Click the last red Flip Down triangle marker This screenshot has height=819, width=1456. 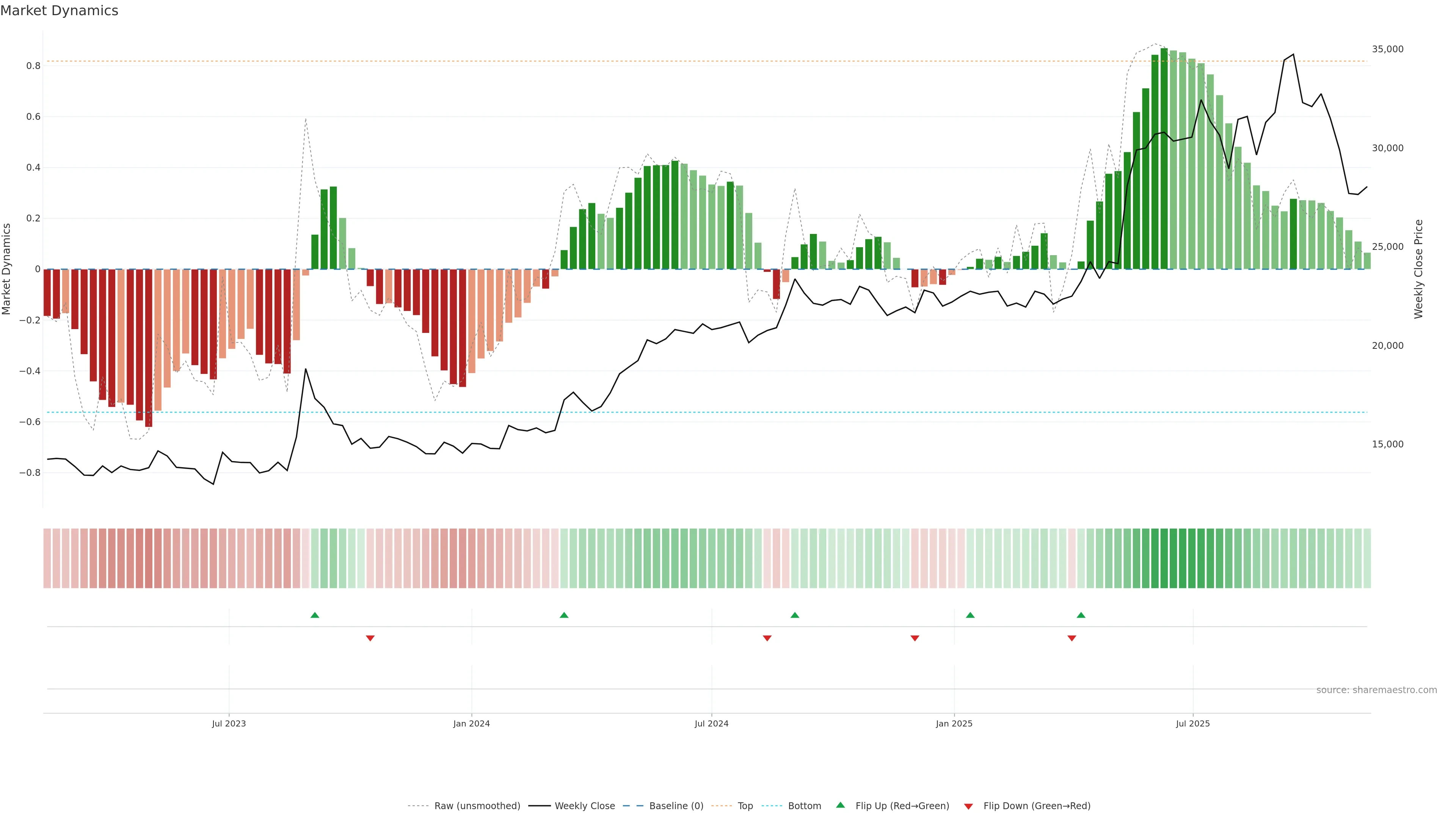click(1072, 638)
